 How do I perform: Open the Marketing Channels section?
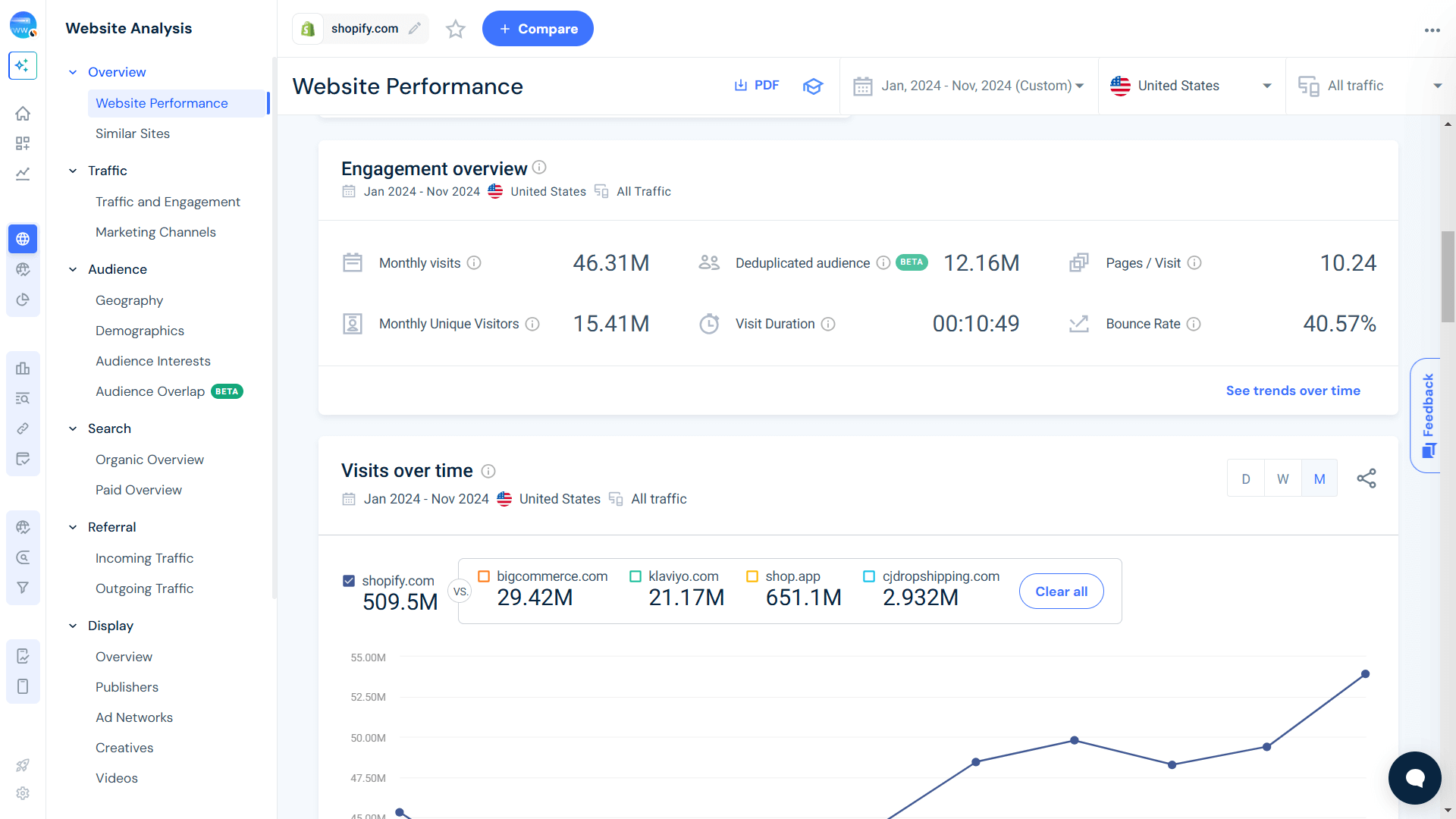tap(155, 232)
